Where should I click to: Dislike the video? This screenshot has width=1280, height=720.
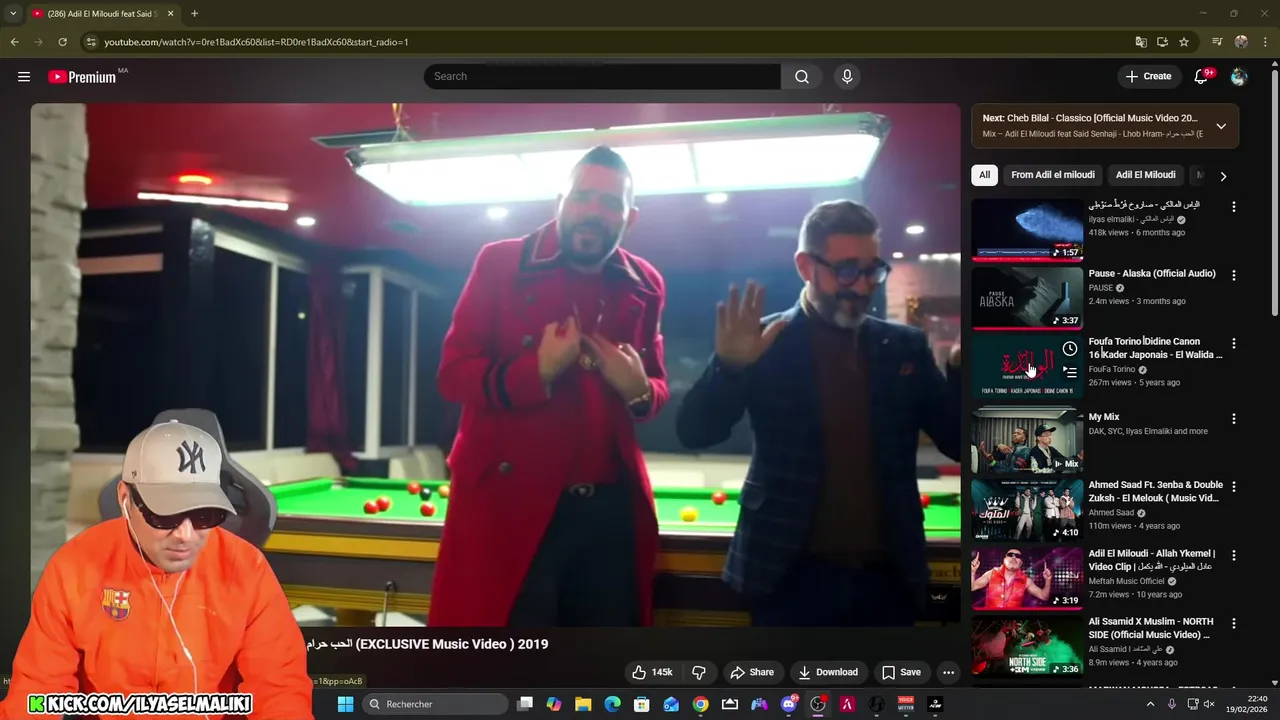pos(699,672)
